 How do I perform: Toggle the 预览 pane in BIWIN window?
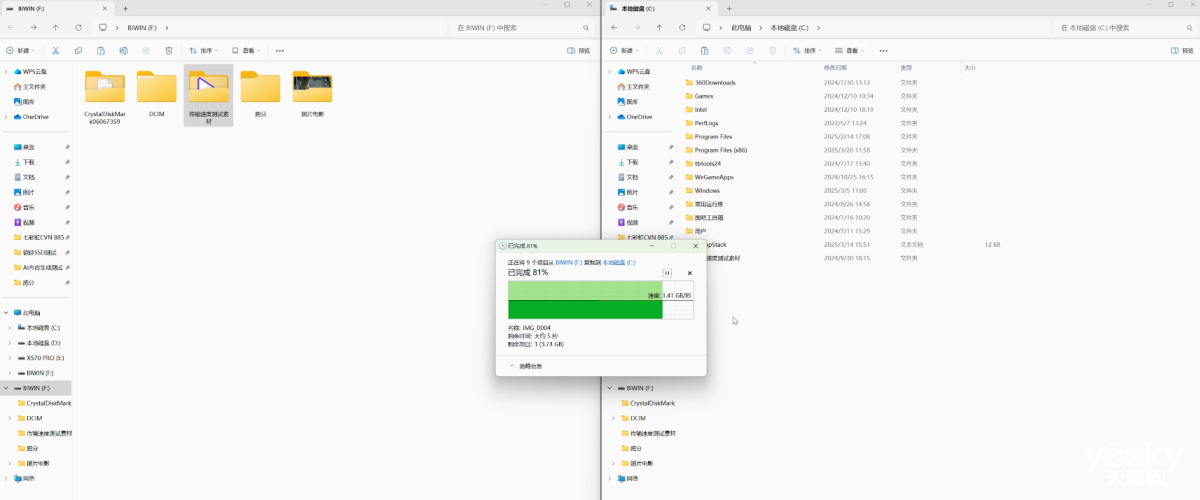tap(578, 50)
